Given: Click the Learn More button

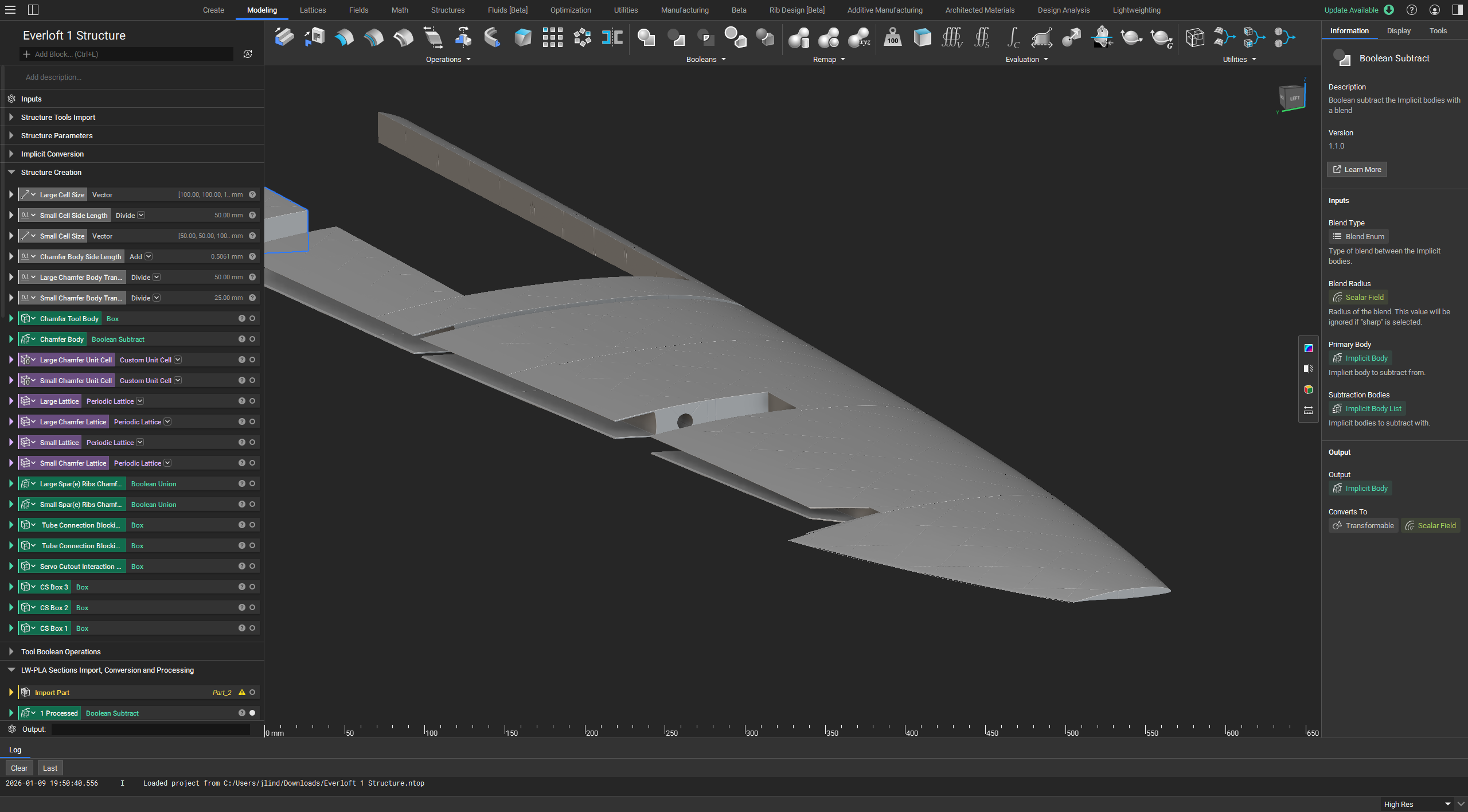Looking at the screenshot, I should click(x=1356, y=169).
